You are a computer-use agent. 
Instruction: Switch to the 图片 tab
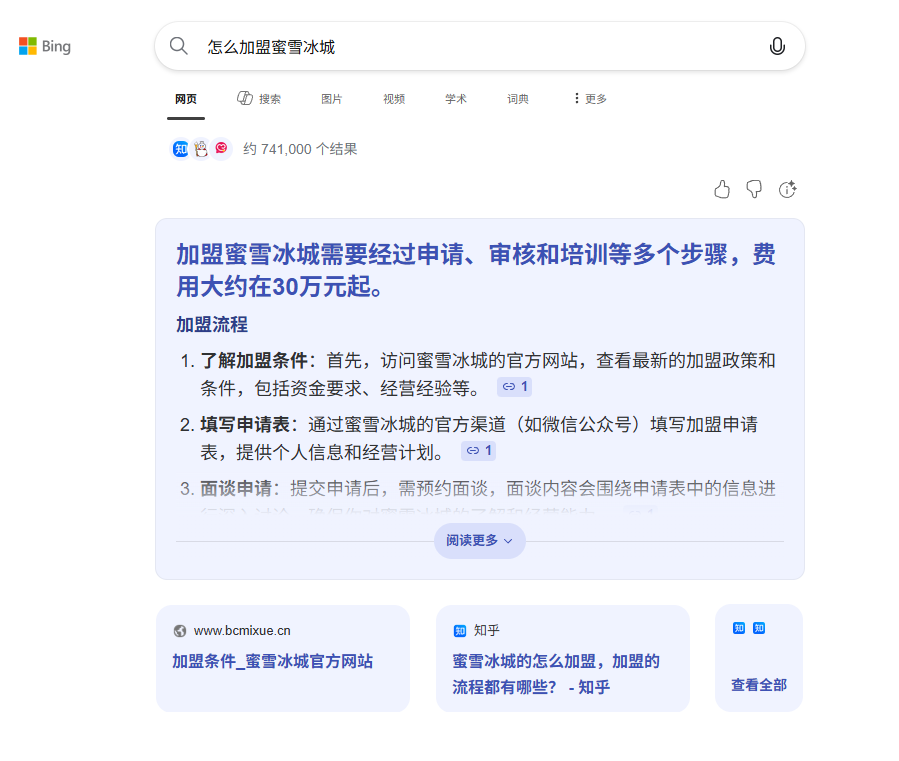click(331, 99)
